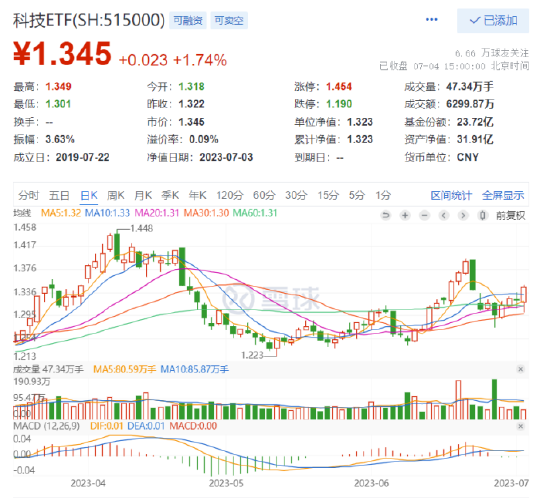Select the 1分 chart tab
Viewport: 550px width, 499px height.
click(x=383, y=195)
